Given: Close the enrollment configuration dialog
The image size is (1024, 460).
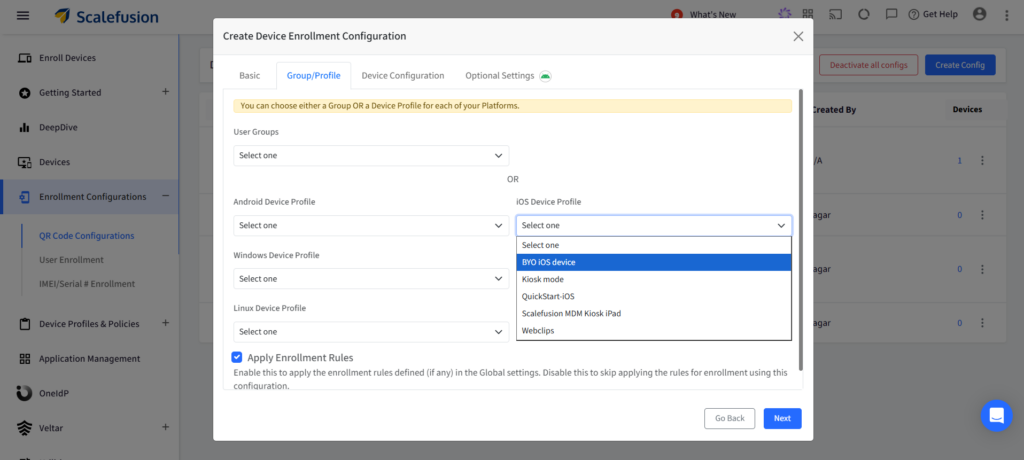Looking at the screenshot, I should (798, 36).
